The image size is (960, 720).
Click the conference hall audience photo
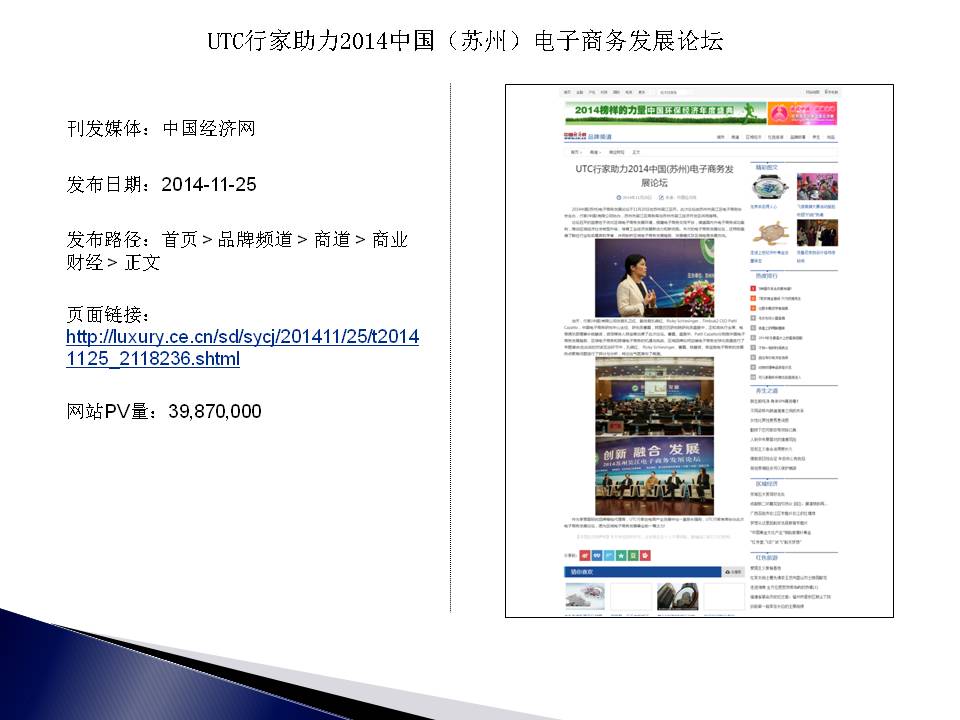tap(654, 396)
